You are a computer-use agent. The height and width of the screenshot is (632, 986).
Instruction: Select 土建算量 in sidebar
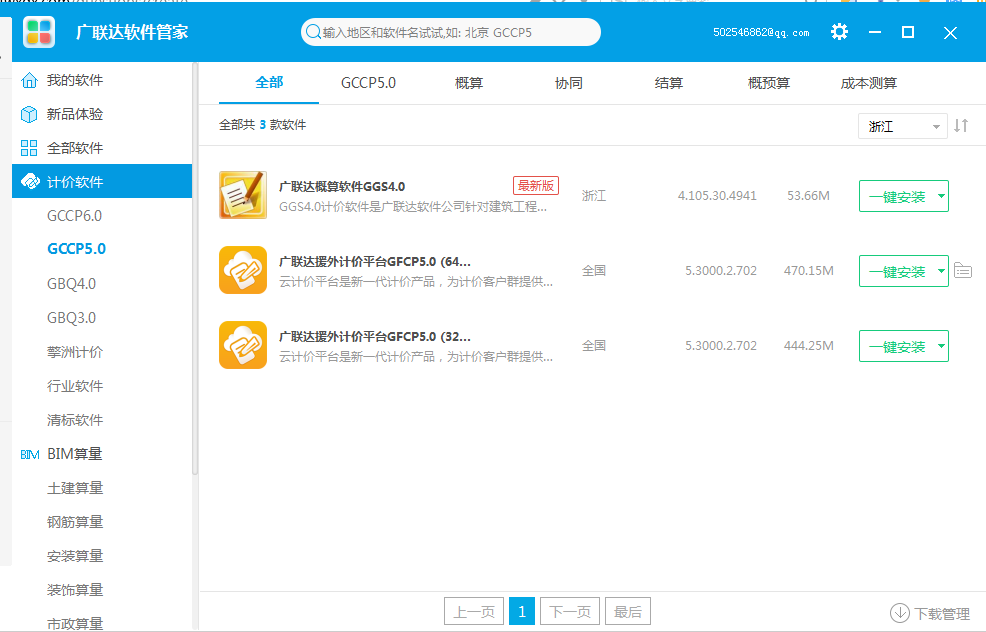[x=75, y=488]
